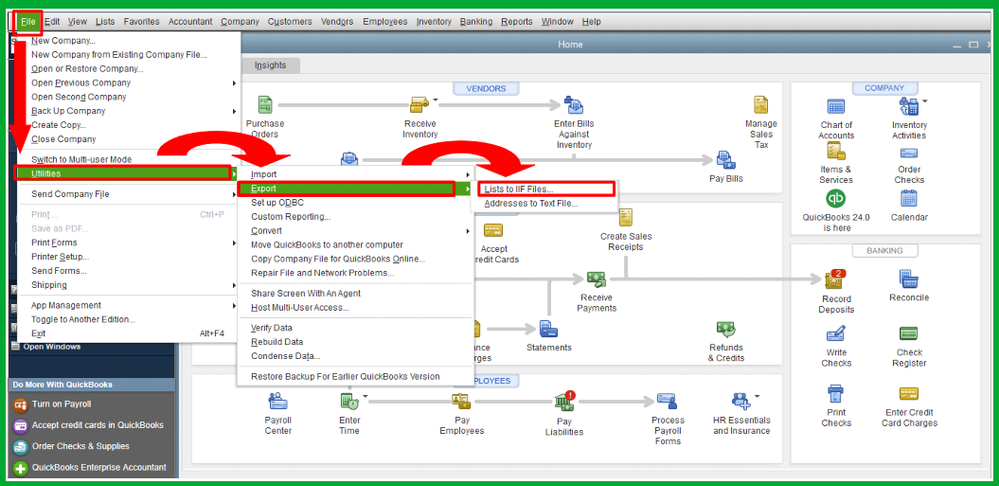Click the Manage Sales Tax icon
Image resolution: width=999 pixels, height=486 pixels.
point(761,105)
